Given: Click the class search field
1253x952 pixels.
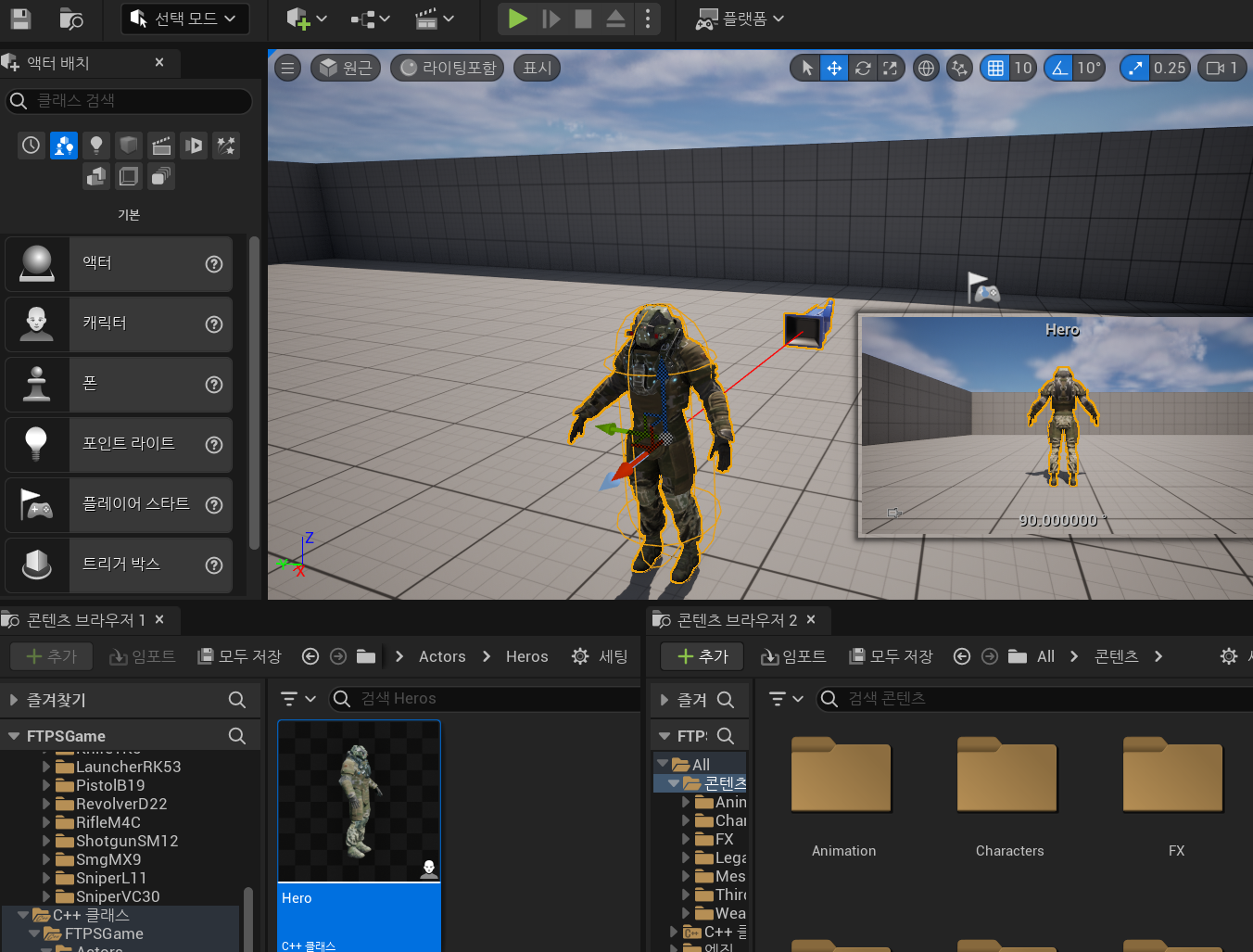Looking at the screenshot, I should (129, 100).
